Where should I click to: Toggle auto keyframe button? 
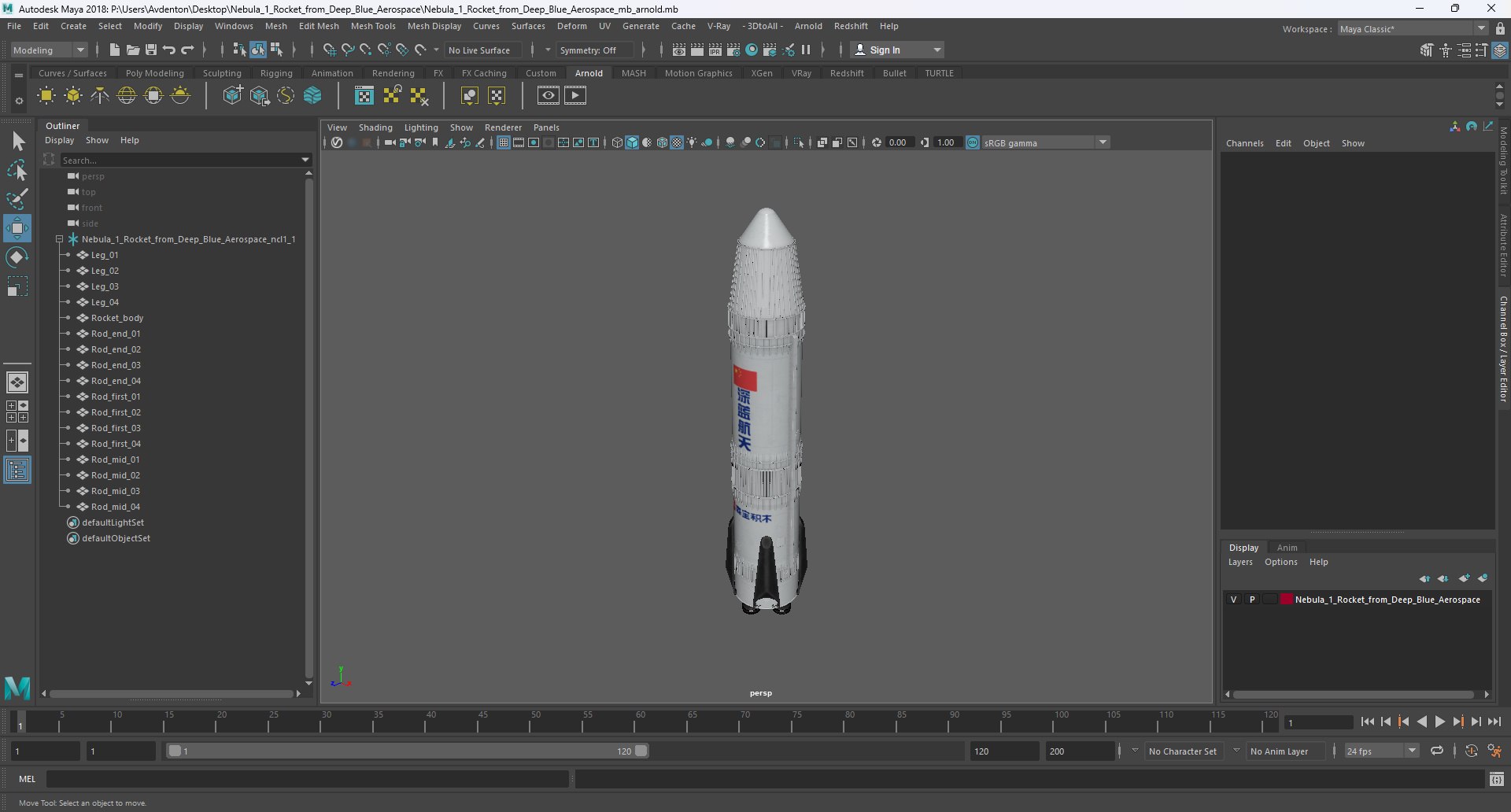[x=1471, y=751]
